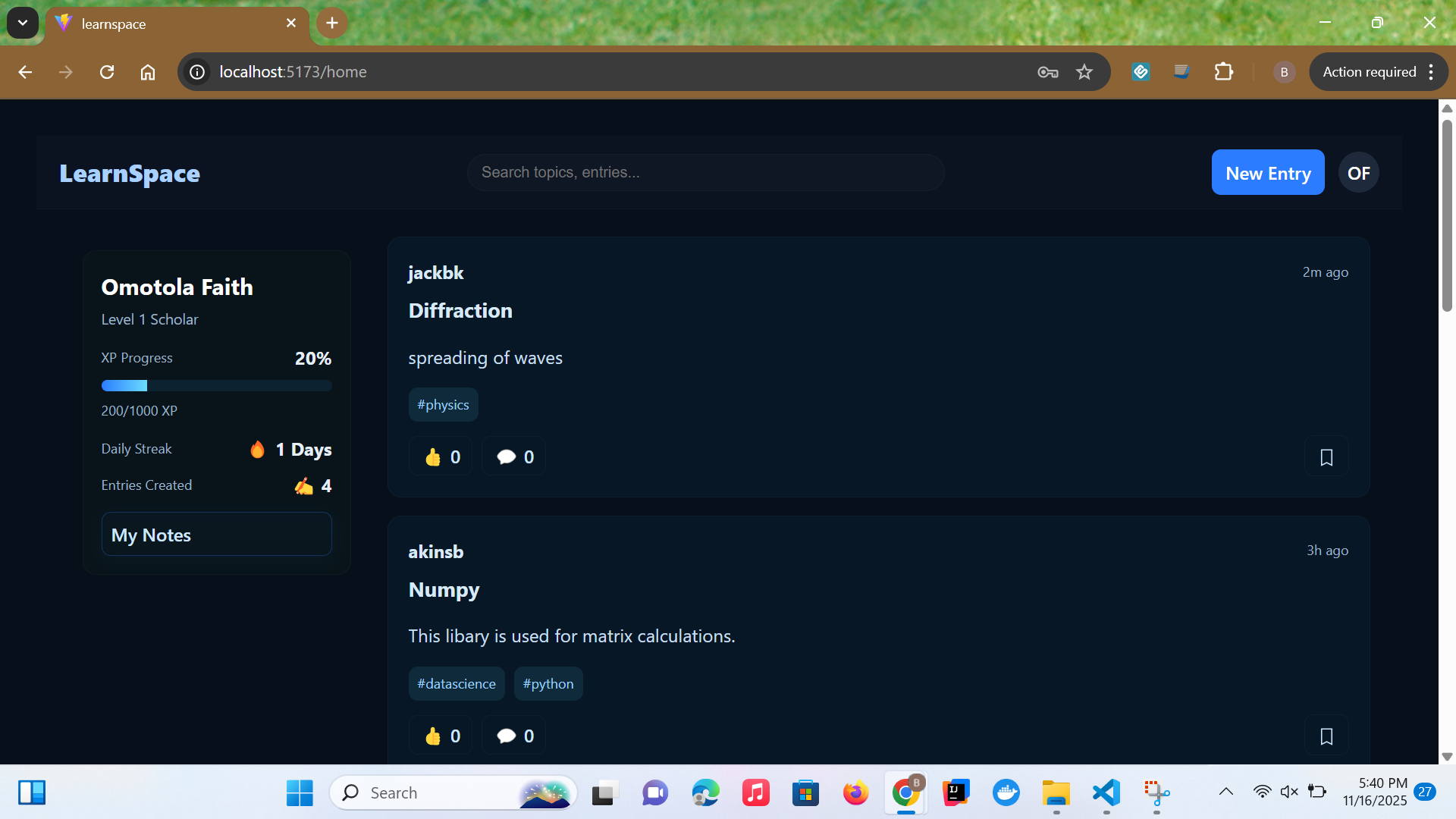
Task: Focus the Search topics, entries field
Action: click(x=705, y=173)
